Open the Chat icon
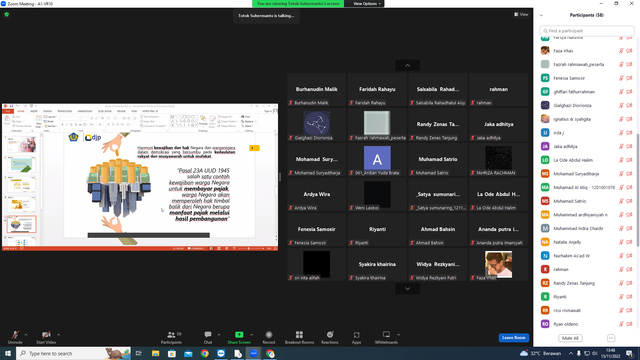 pos(208,335)
